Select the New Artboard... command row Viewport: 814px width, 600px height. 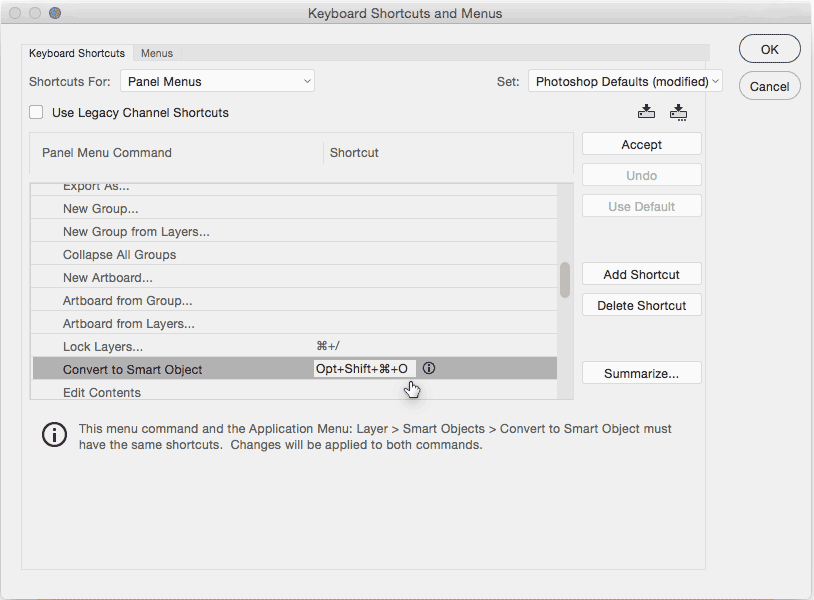tap(294, 277)
